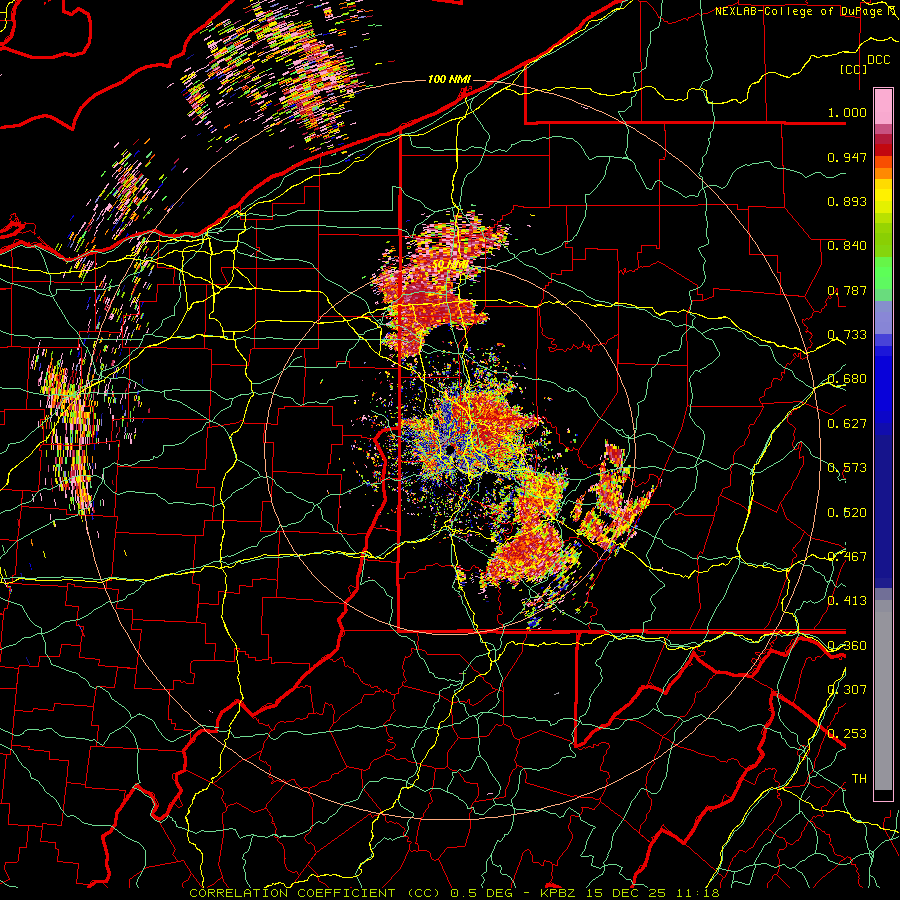The width and height of the screenshot is (900, 900).
Task: Pick the 0.840 scale label
Action: click(847, 246)
